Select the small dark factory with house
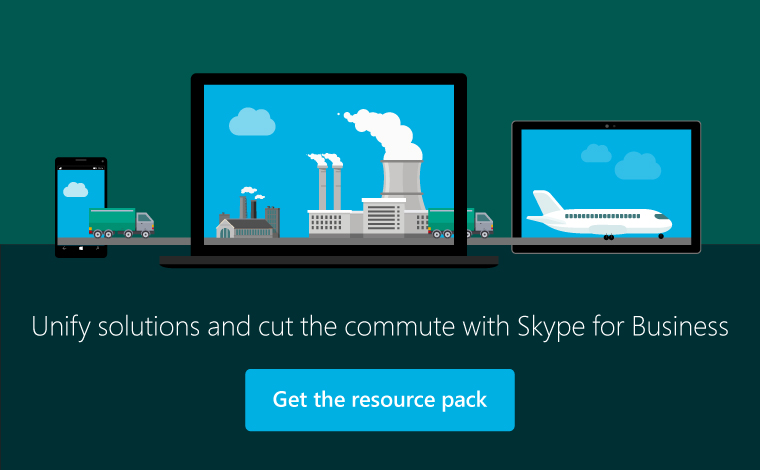 pos(247,220)
